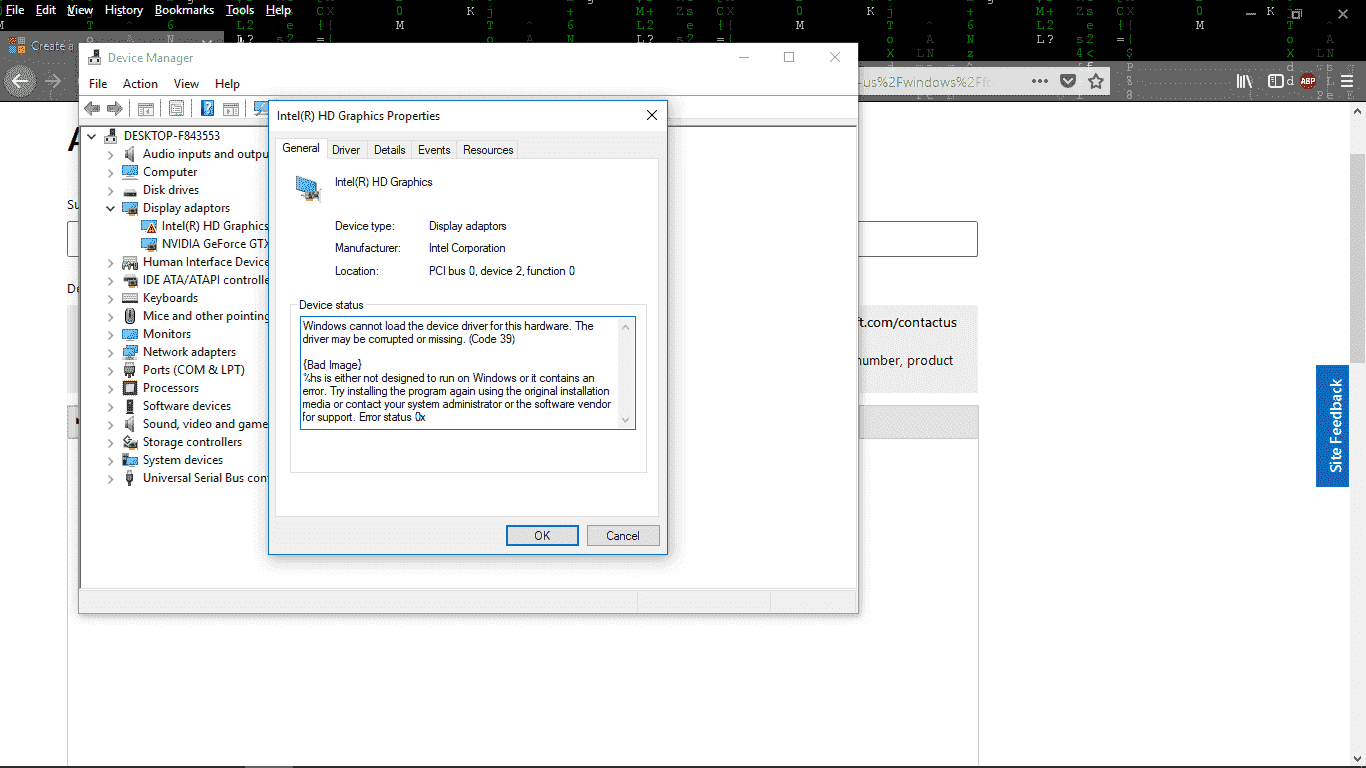Image resolution: width=1366 pixels, height=768 pixels.
Task: Collapse the Display adaptors category
Action: tap(111, 208)
